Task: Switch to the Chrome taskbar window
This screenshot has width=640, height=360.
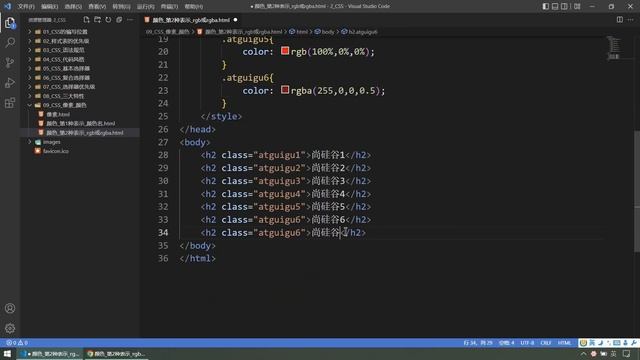Action: click(x=116, y=354)
